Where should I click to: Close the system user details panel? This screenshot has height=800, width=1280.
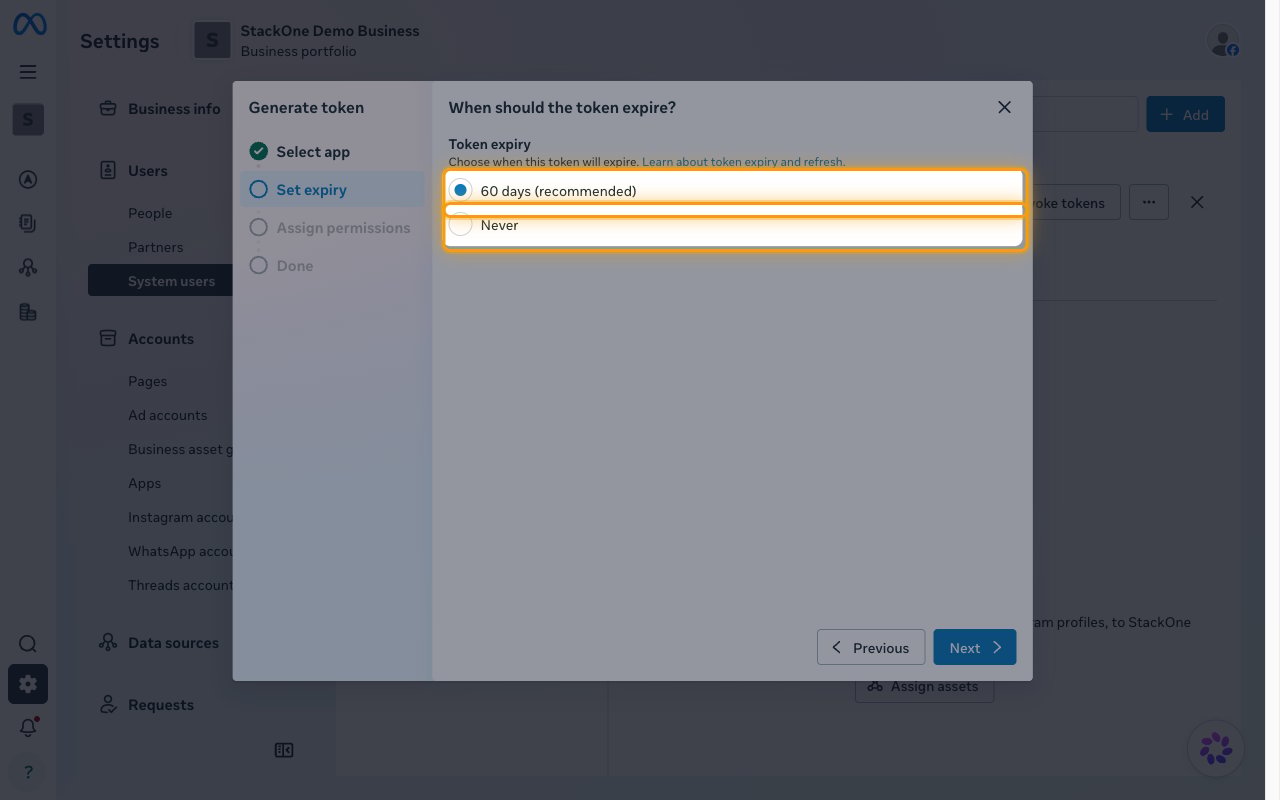coord(1197,202)
